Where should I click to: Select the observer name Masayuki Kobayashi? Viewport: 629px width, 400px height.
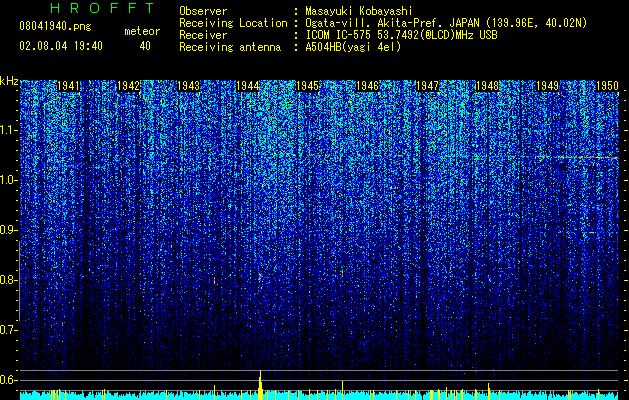359,11
